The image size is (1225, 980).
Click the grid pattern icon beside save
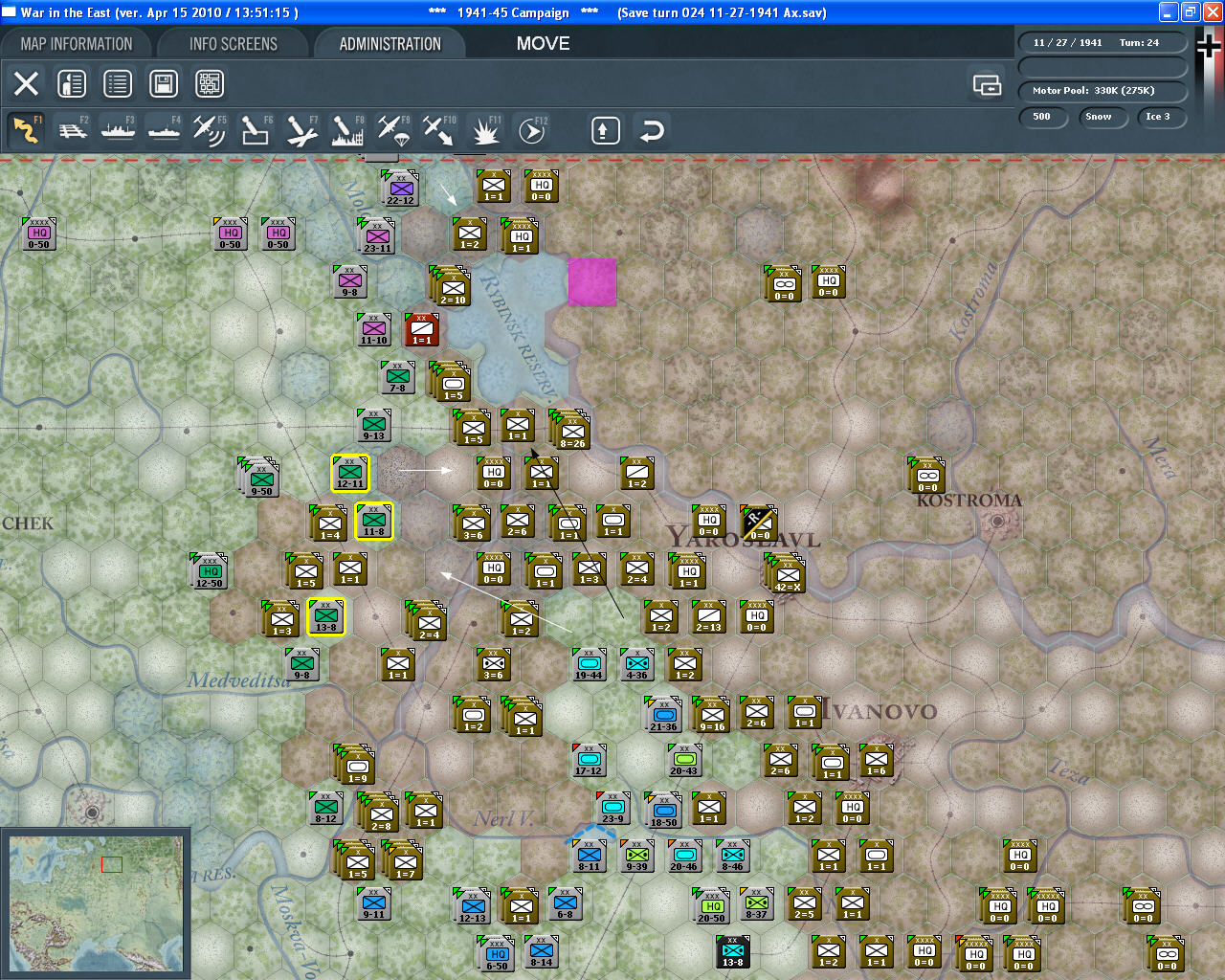pyautogui.click(x=210, y=83)
